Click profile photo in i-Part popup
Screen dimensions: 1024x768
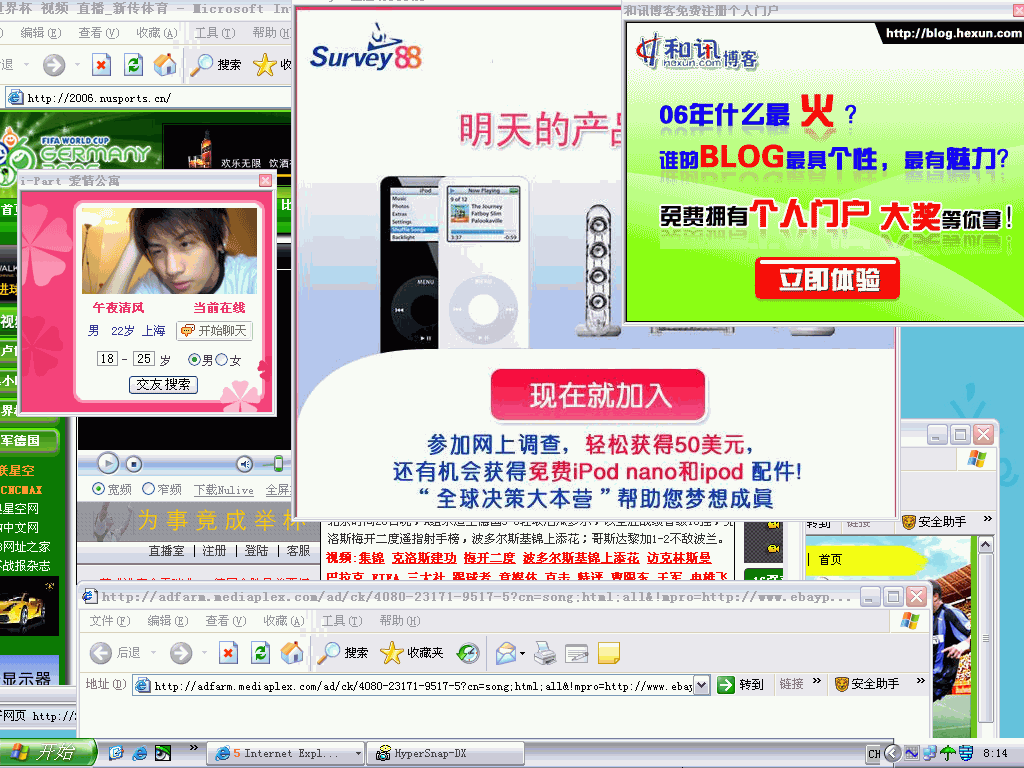point(169,251)
